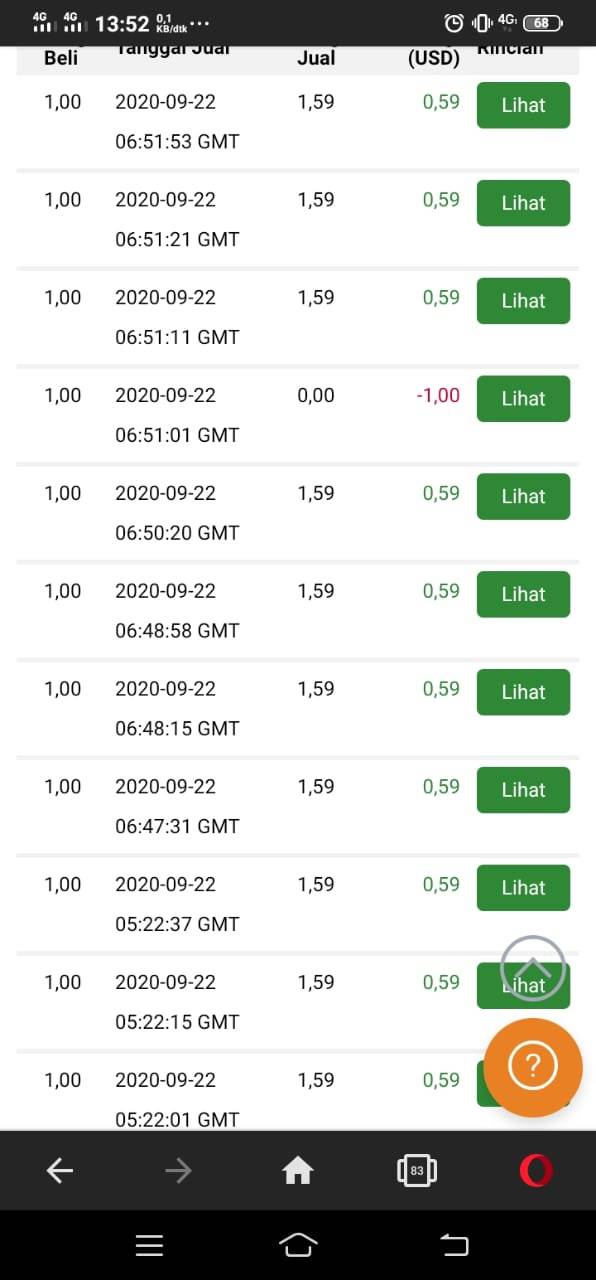Viewport: 596px width, 1280px height.
Task: Select the red -1,00 profit value
Action: 438,395
